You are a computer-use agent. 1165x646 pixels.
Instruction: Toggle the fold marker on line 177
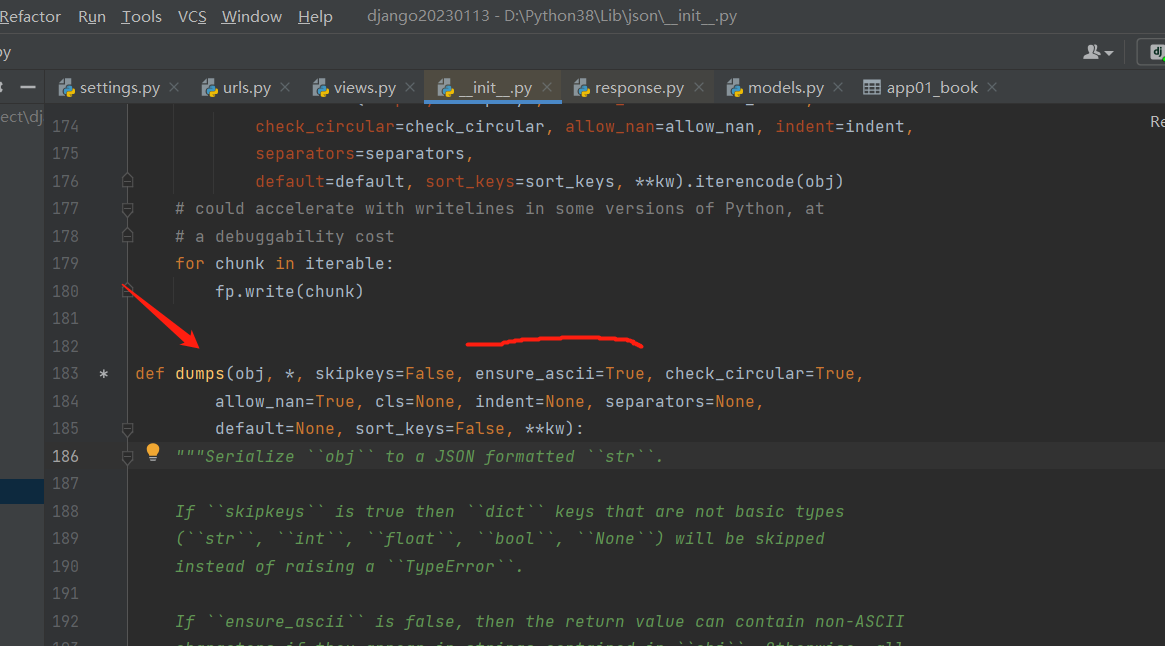tap(128, 209)
